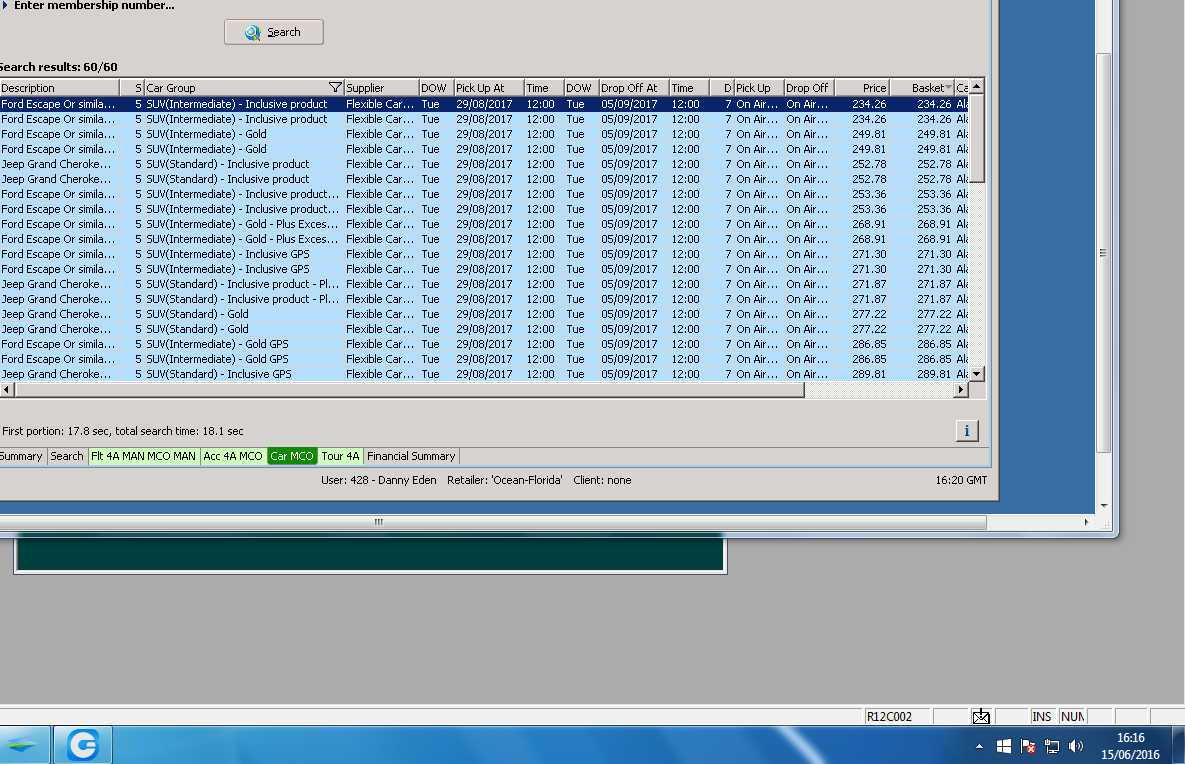Click the outer window scroll down arrow

(x=1103, y=506)
